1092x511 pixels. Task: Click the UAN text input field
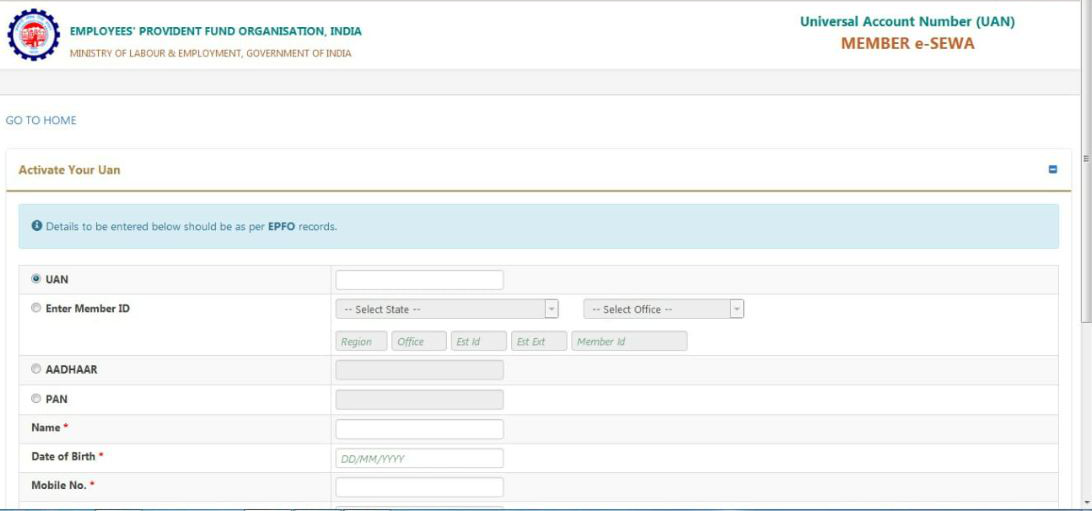click(419, 280)
